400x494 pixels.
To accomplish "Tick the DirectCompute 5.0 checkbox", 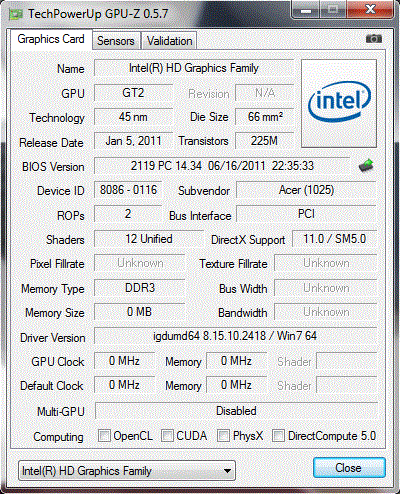I will (x=278, y=435).
